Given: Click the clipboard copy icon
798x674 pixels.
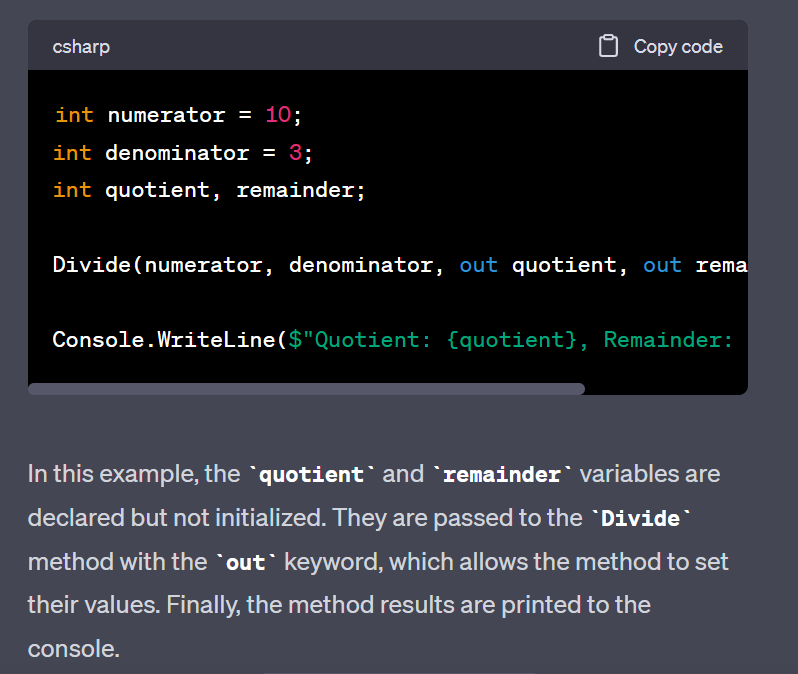Looking at the screenshot, I should tap(608, 46).
